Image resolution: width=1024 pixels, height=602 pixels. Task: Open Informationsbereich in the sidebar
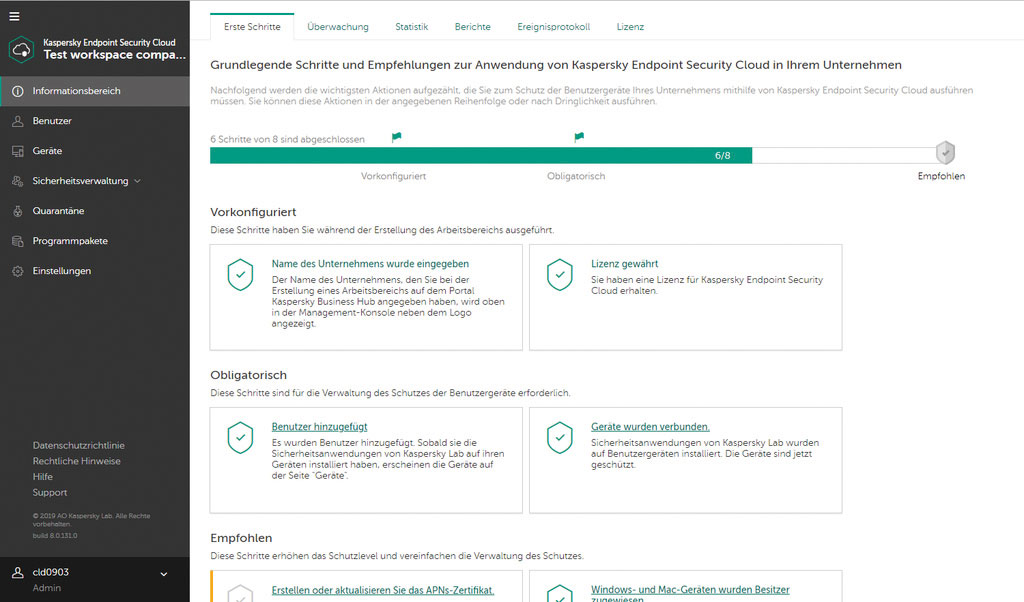coord(95,91)
